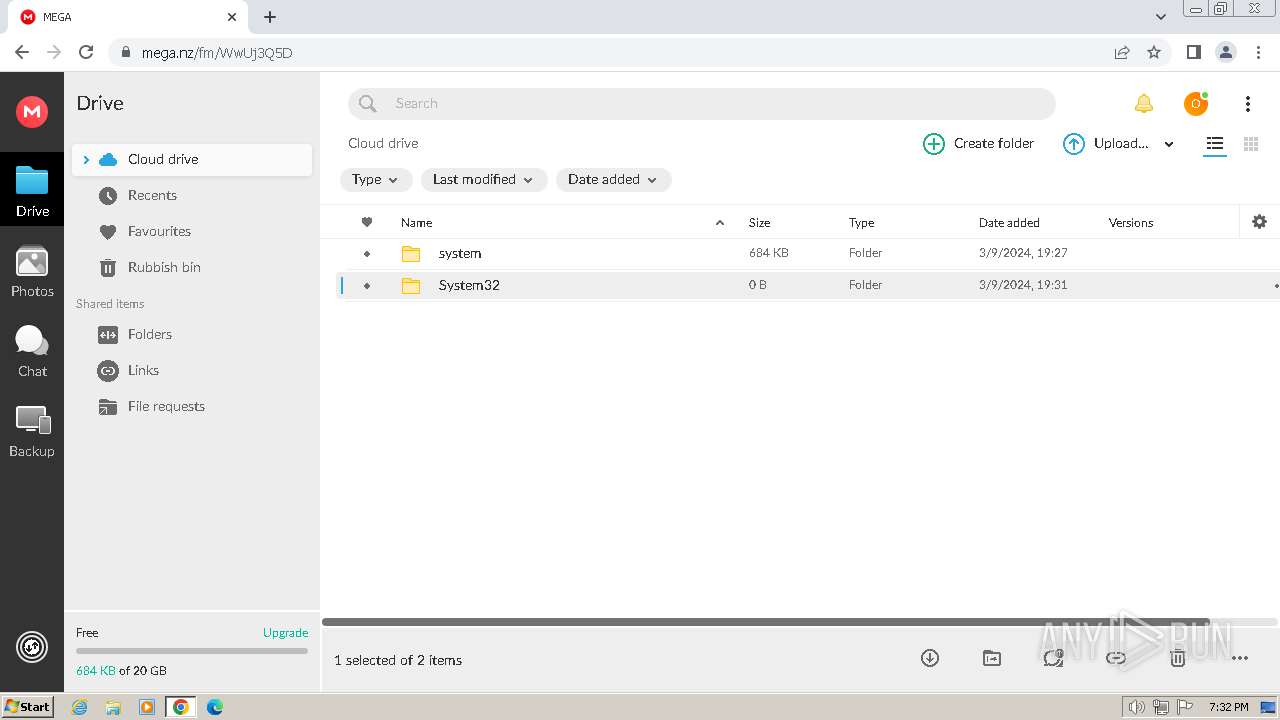Click the Upgrade link
This screenshot has width=1280, height=720.
point(285,632)
